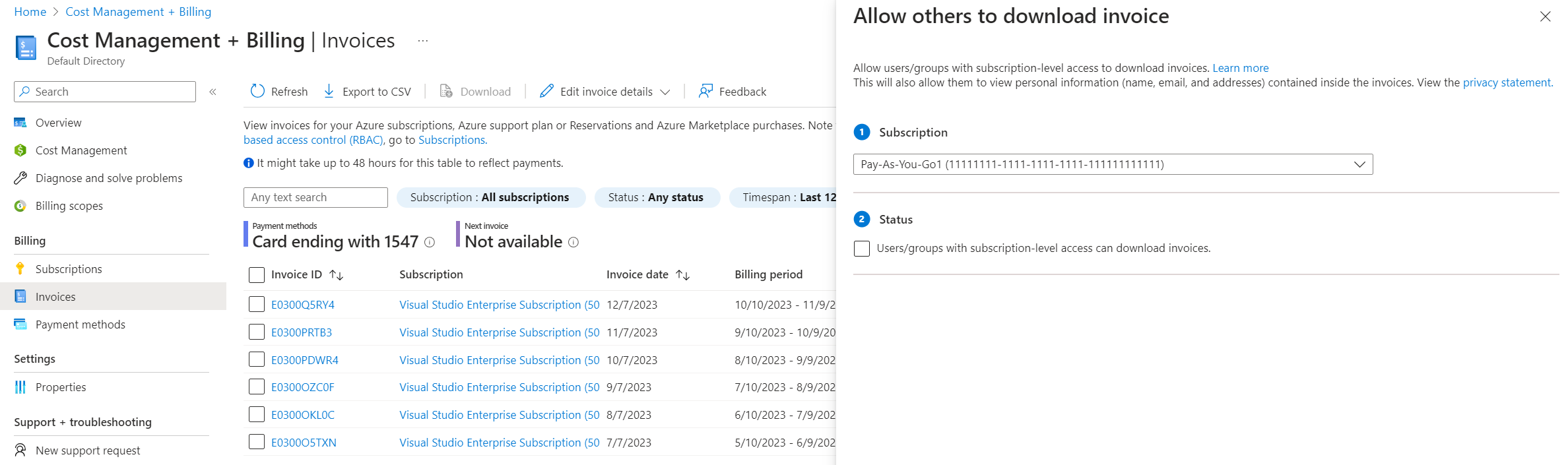Screen dimensions: 1568x465
Task: Select invoice E0300Q5RY4 checkbox
Action: pos(257,305)
